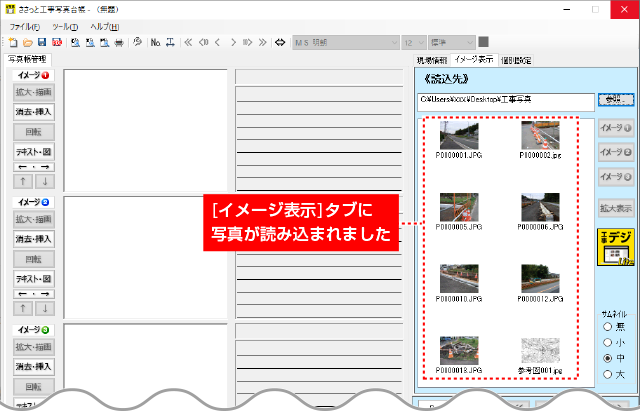Move イメージ2 up with the up arrow
640x414 pixels.
click(x=23, y=308)
